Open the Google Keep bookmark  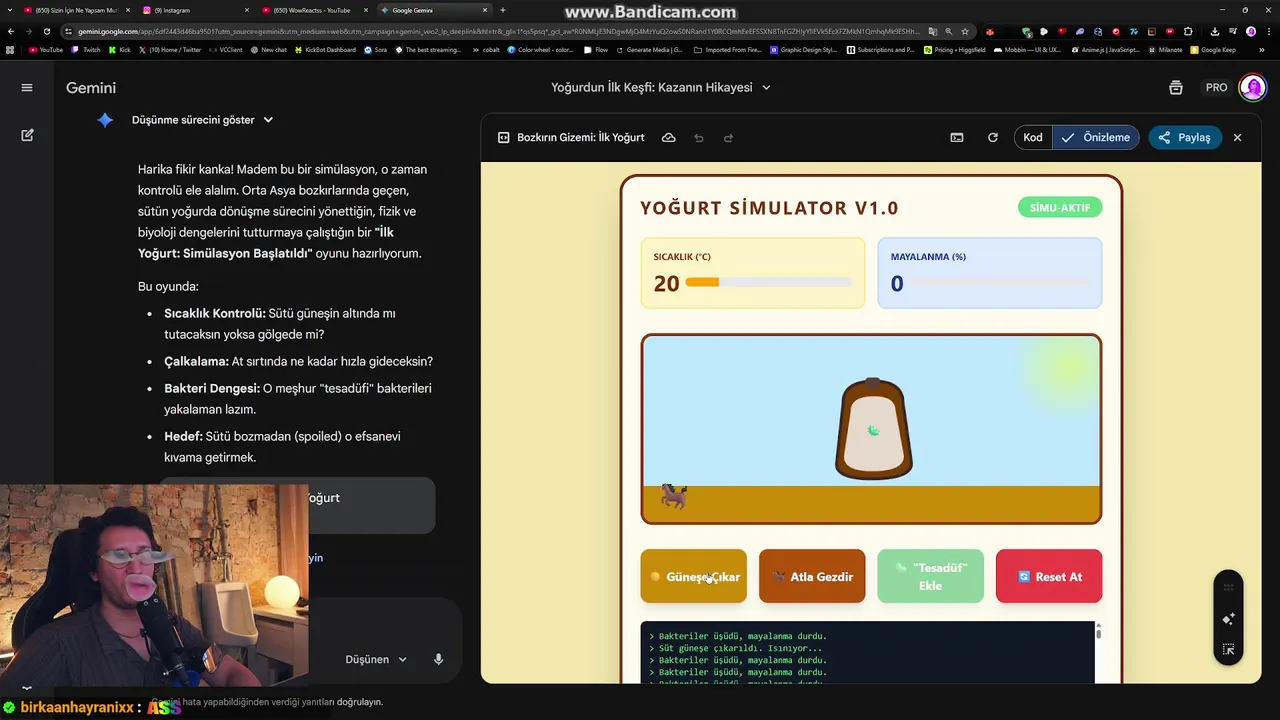pyautogui.click(x=1213, y=49)
